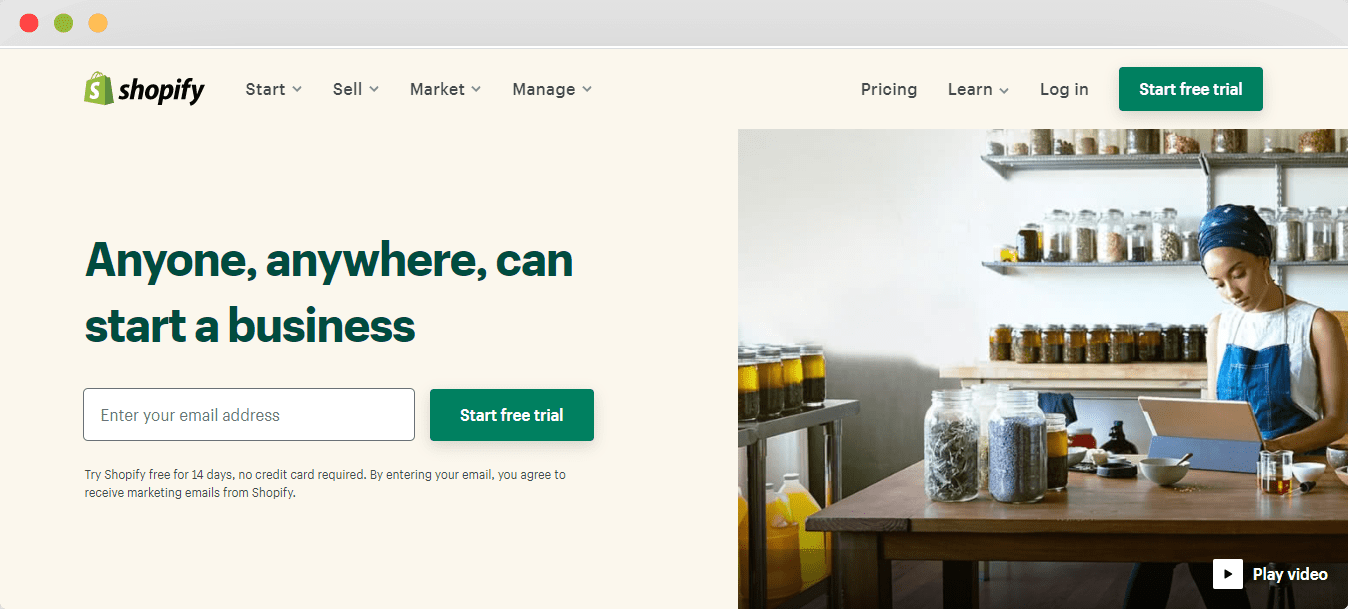Open the Log in link
The image size is (1348, 609).
(1064, 89)
